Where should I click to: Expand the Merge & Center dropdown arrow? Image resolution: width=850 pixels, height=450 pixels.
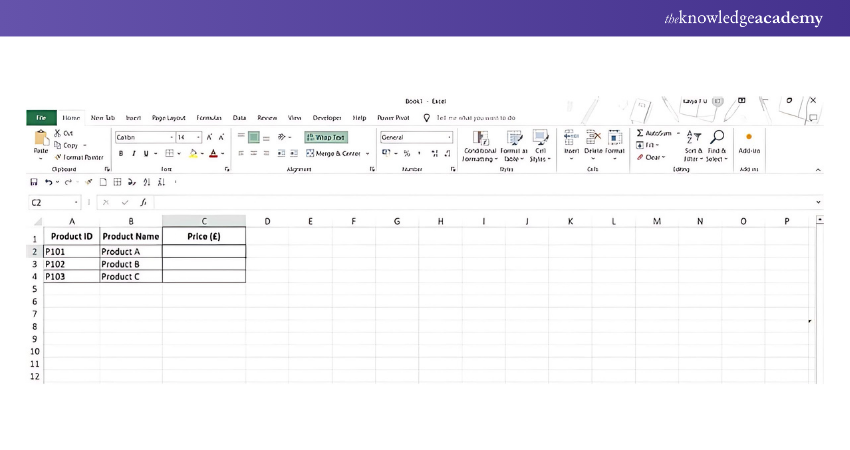click(x=368, y=153)
